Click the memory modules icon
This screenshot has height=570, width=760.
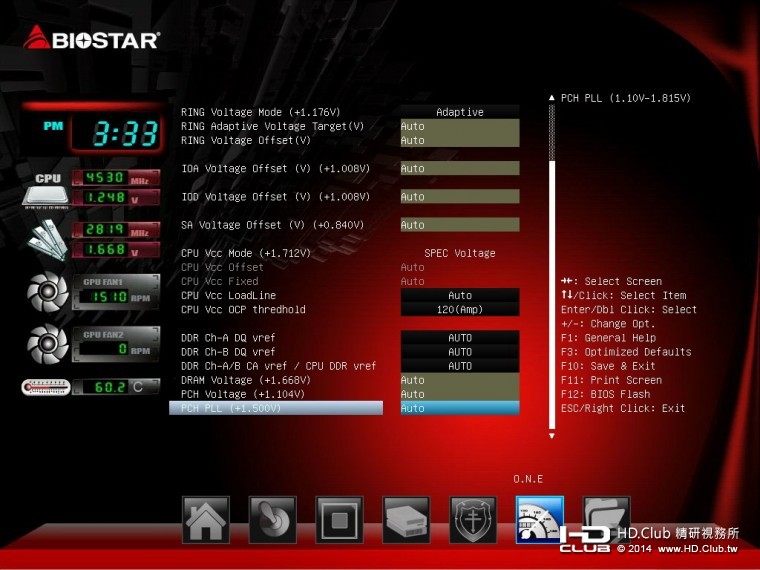tap(47, 239)
